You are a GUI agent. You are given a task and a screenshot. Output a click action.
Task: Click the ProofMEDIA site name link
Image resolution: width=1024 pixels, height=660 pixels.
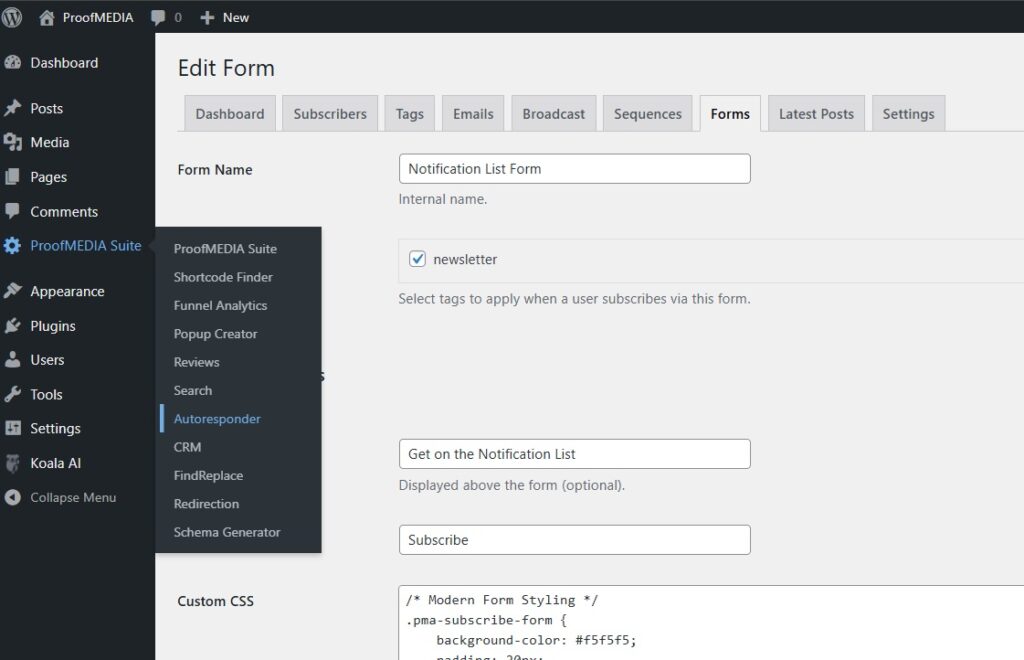pos(97,17)
